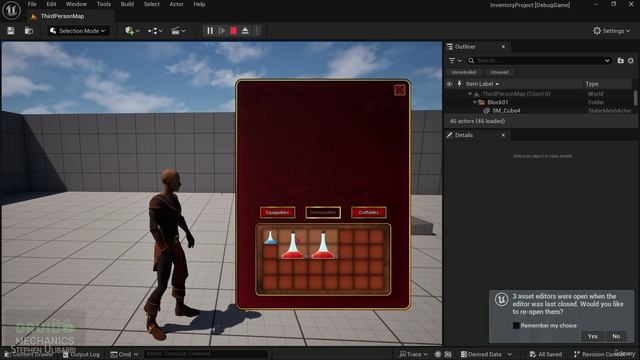The image size is (640, 360).
Task: Collapse the ThirdPersonMap world row
Action: 469,94
